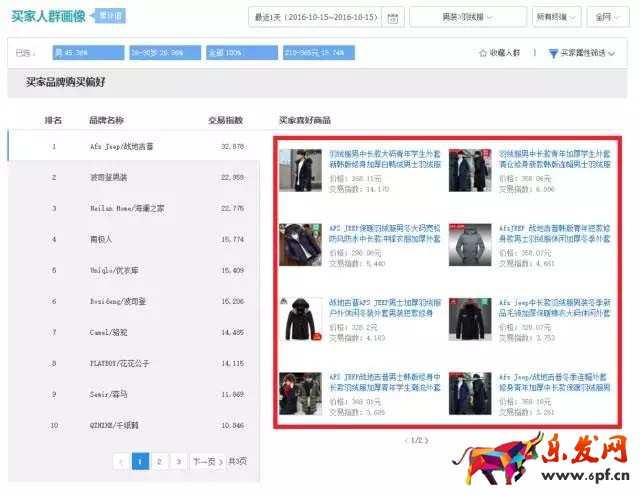The height and width of the screenshot is (496, 640).
Task: Click the 下一页 next page button
Action: tap(203, 461)
